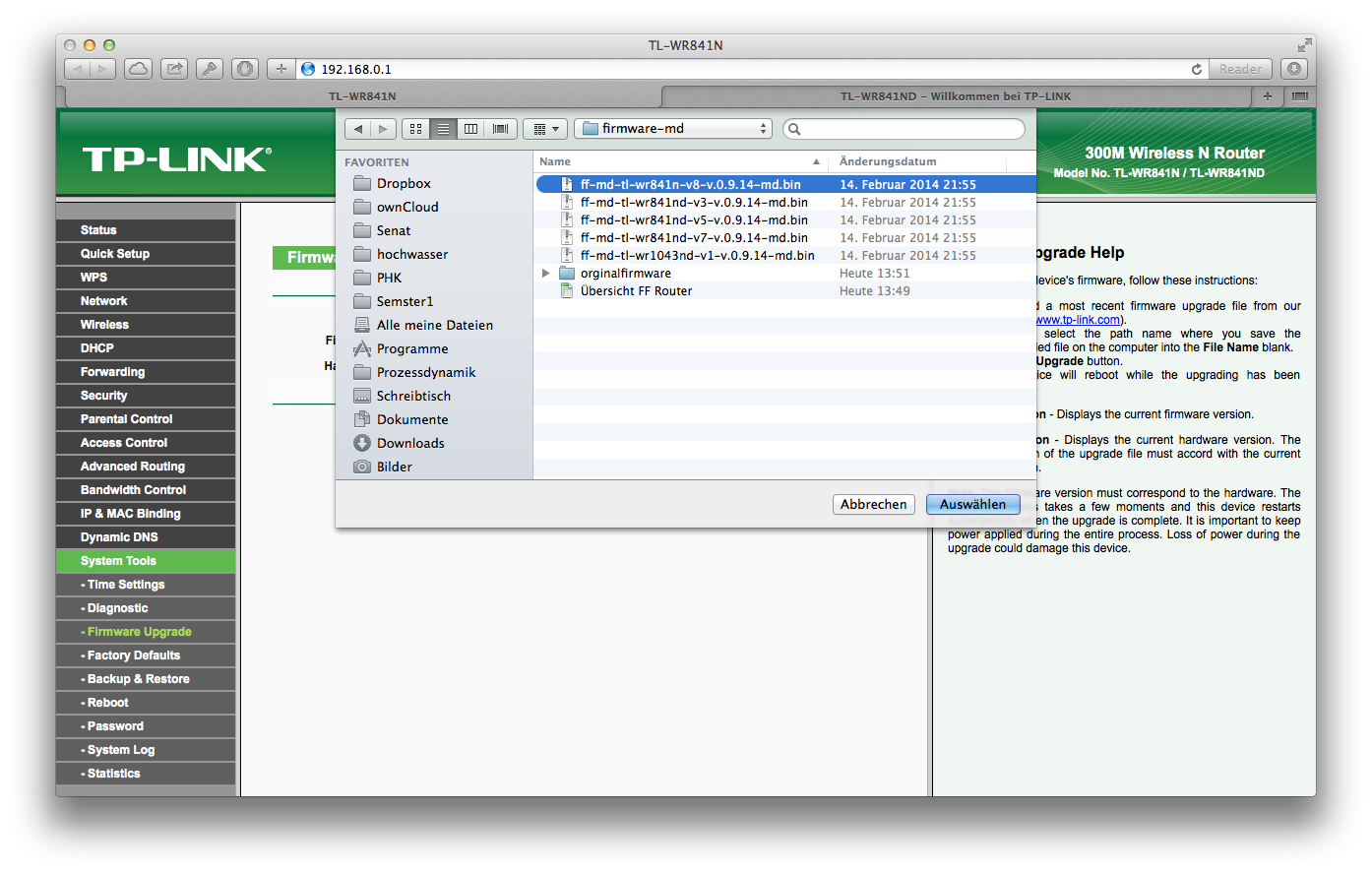The height and width of the screenshot is (874, 1372).
Task: Enter Safari full screen mode
Action: 1304,45
